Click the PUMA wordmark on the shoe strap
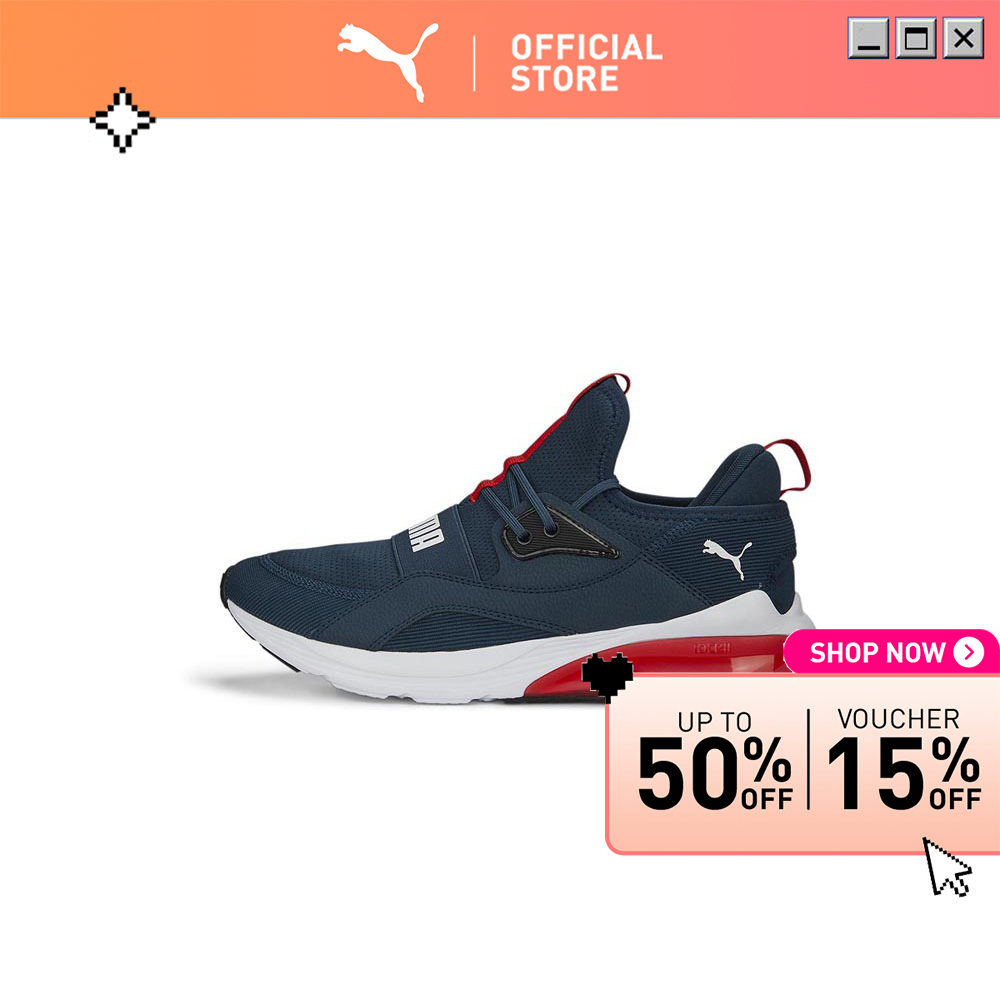 425,531
